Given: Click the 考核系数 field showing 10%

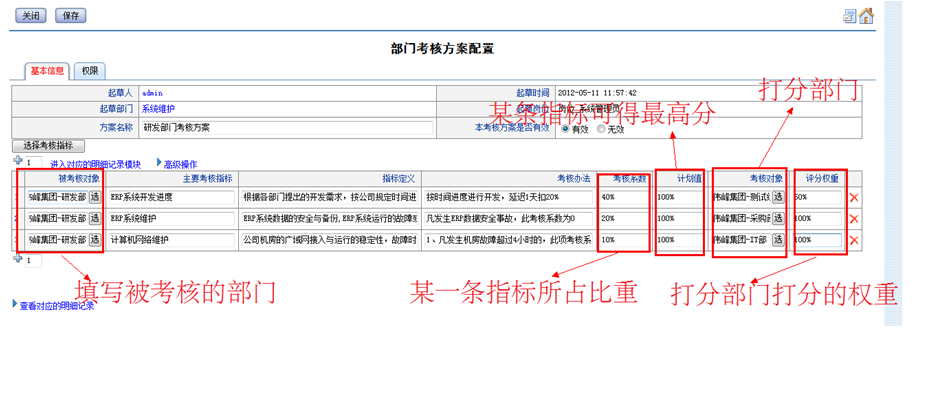Looking at the screenshot, I should [624, 240].
